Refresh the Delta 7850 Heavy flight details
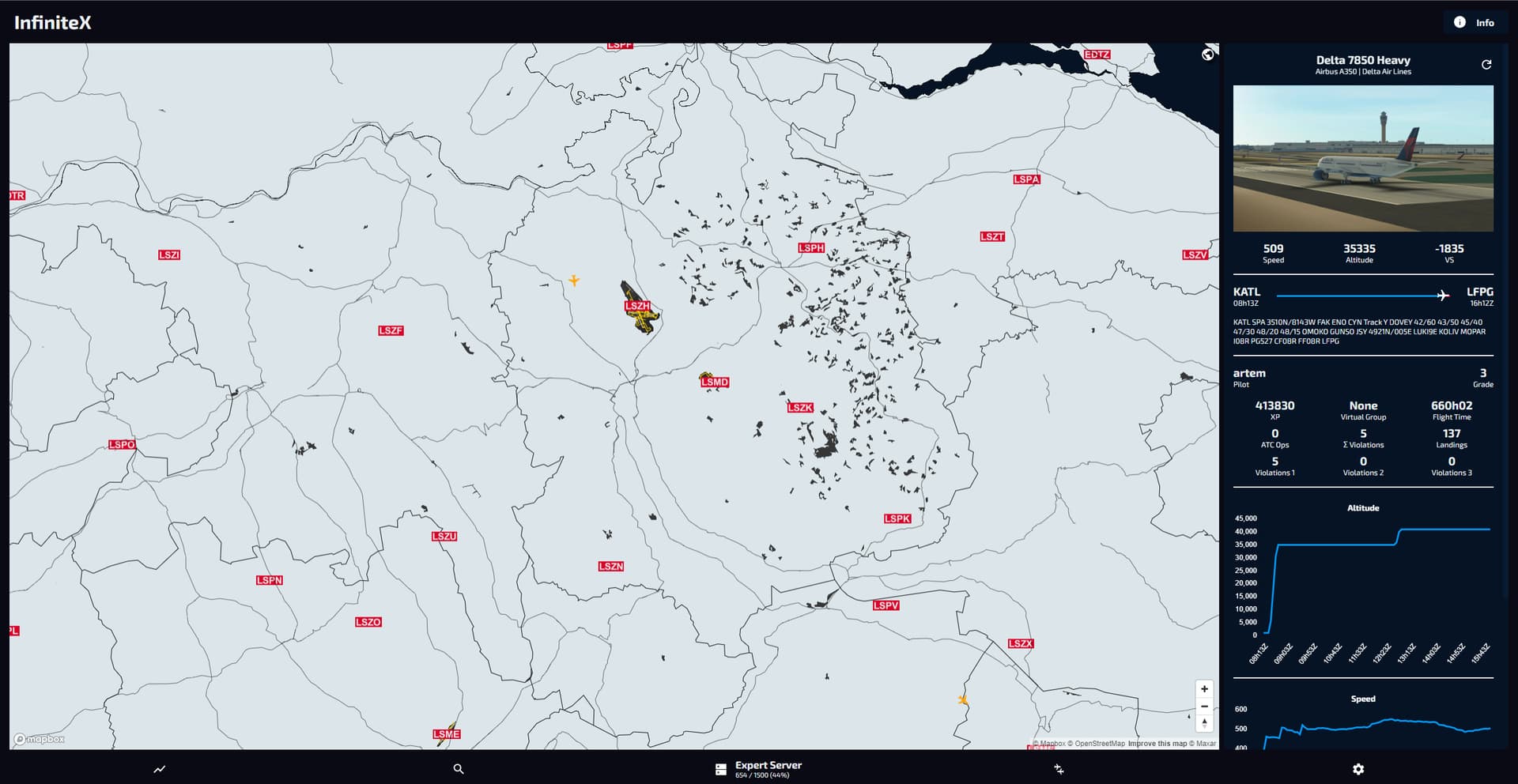 pos(1486,65)
